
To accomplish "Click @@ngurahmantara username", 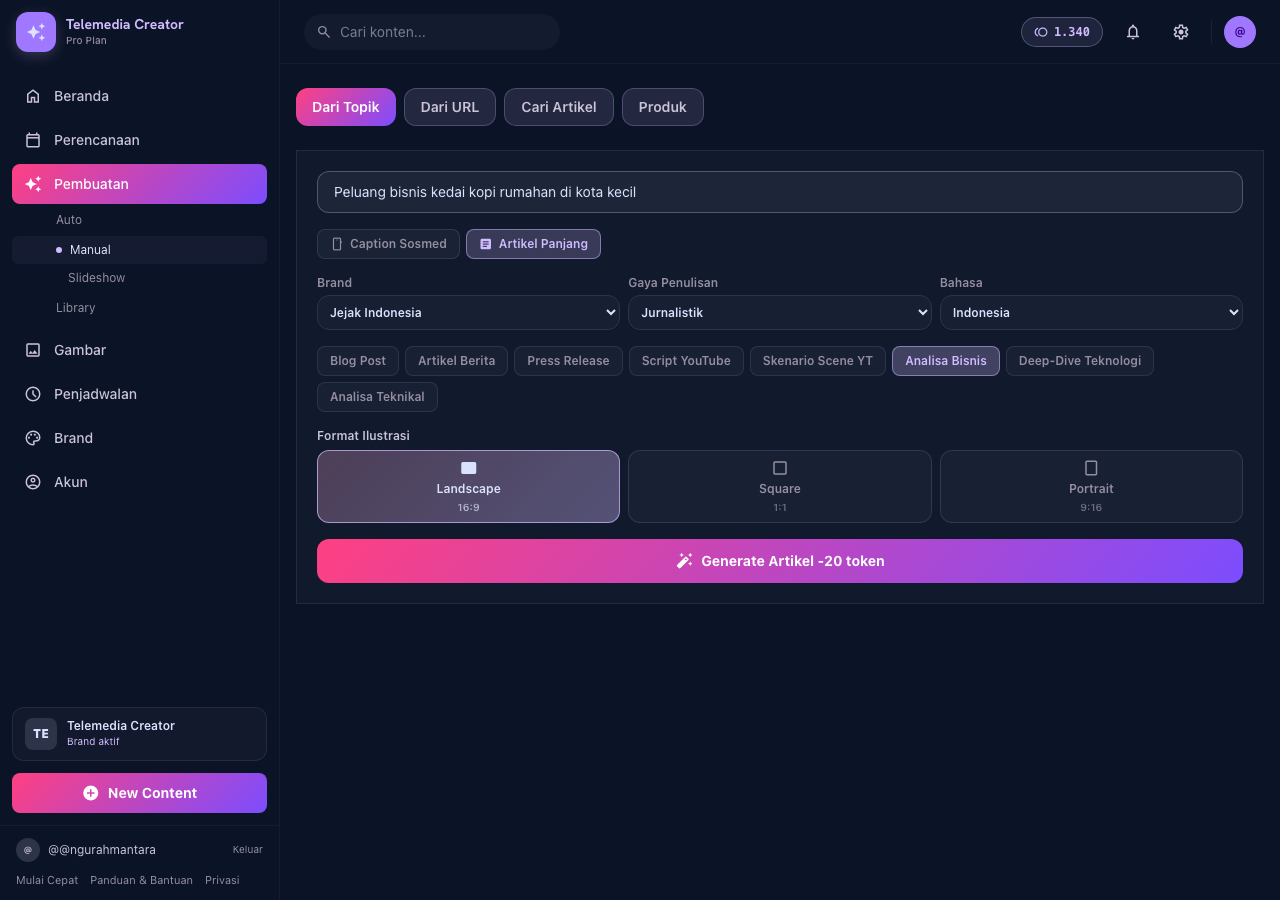I will pos(102,850).
